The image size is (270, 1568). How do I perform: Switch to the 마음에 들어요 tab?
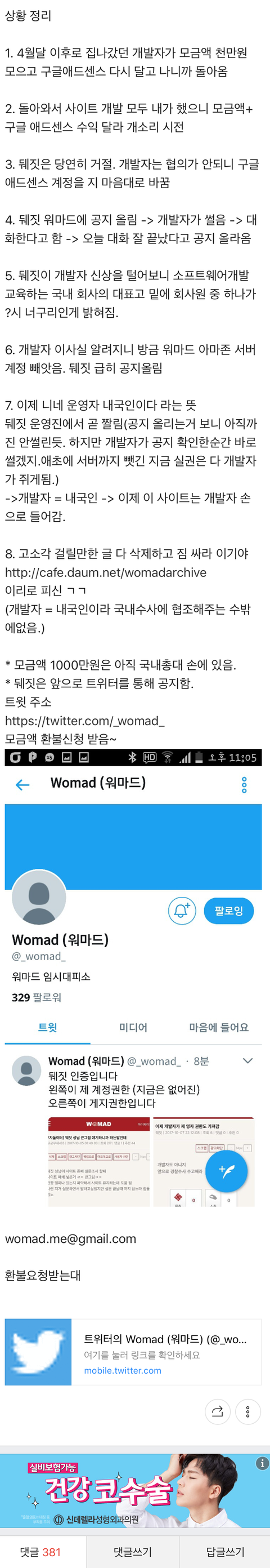tap(219, 1027)
